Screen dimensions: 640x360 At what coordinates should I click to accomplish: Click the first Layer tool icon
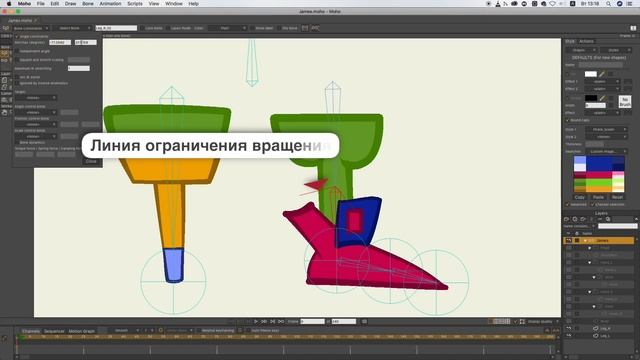click(4, 80)
